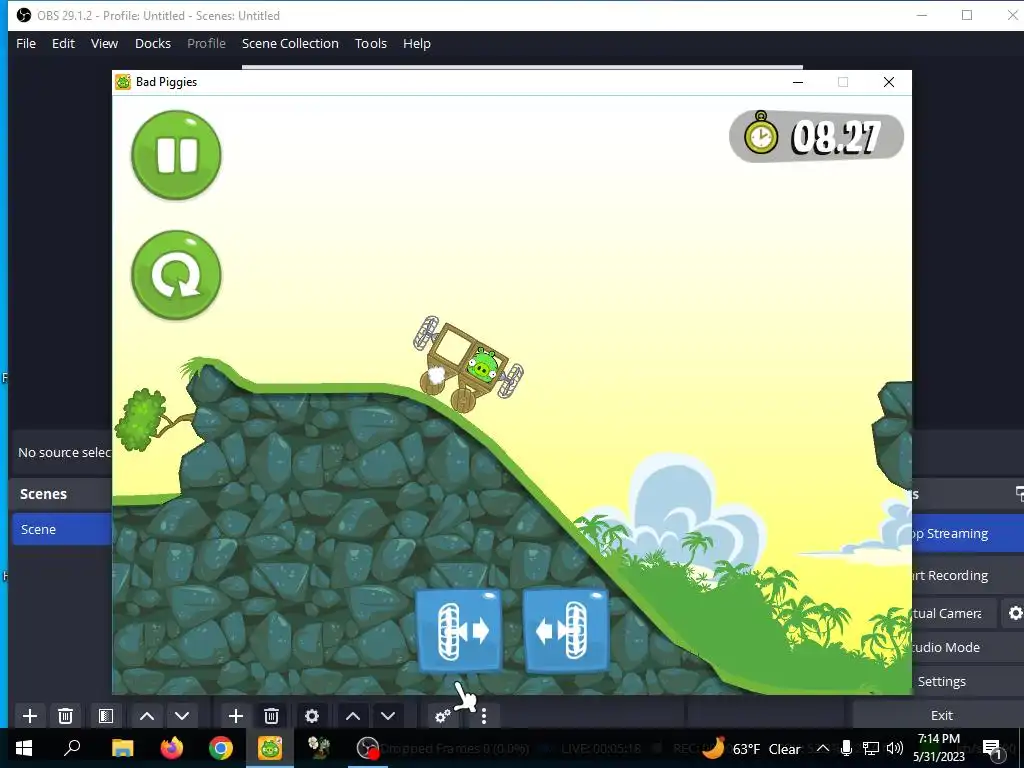Open the View menu in OBS
This screenshot has width=1024, height=768.
coord(104,43)
